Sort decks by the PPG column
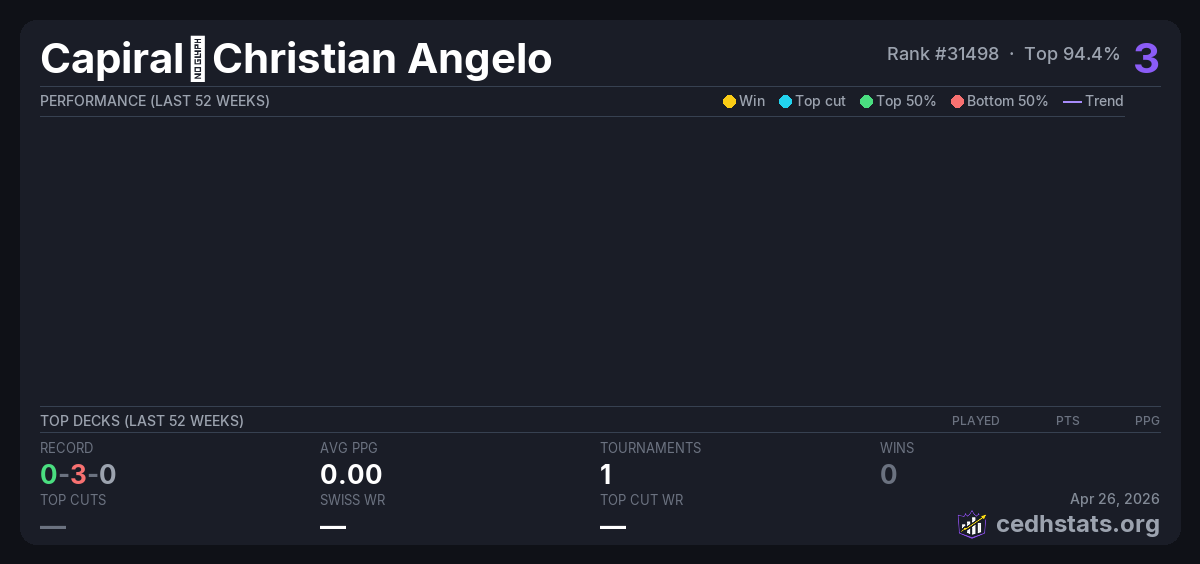Screen dimensions: 1200x564 tap(1147, 421)
